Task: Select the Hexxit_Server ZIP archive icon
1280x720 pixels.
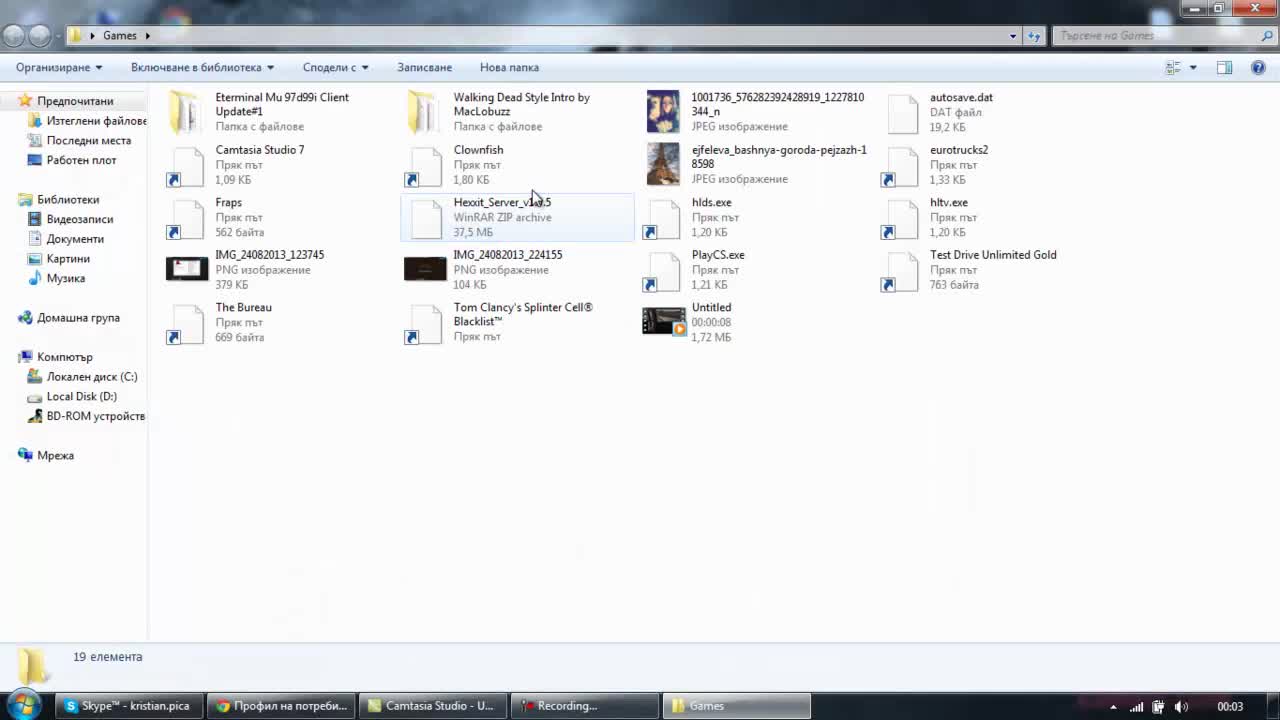Action: coord(426,218)
